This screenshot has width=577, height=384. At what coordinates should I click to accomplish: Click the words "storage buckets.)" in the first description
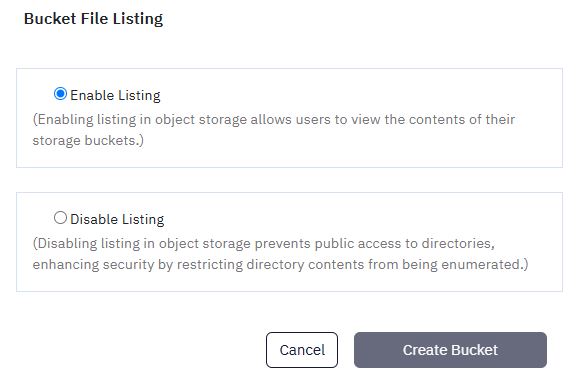click(88, 141)
